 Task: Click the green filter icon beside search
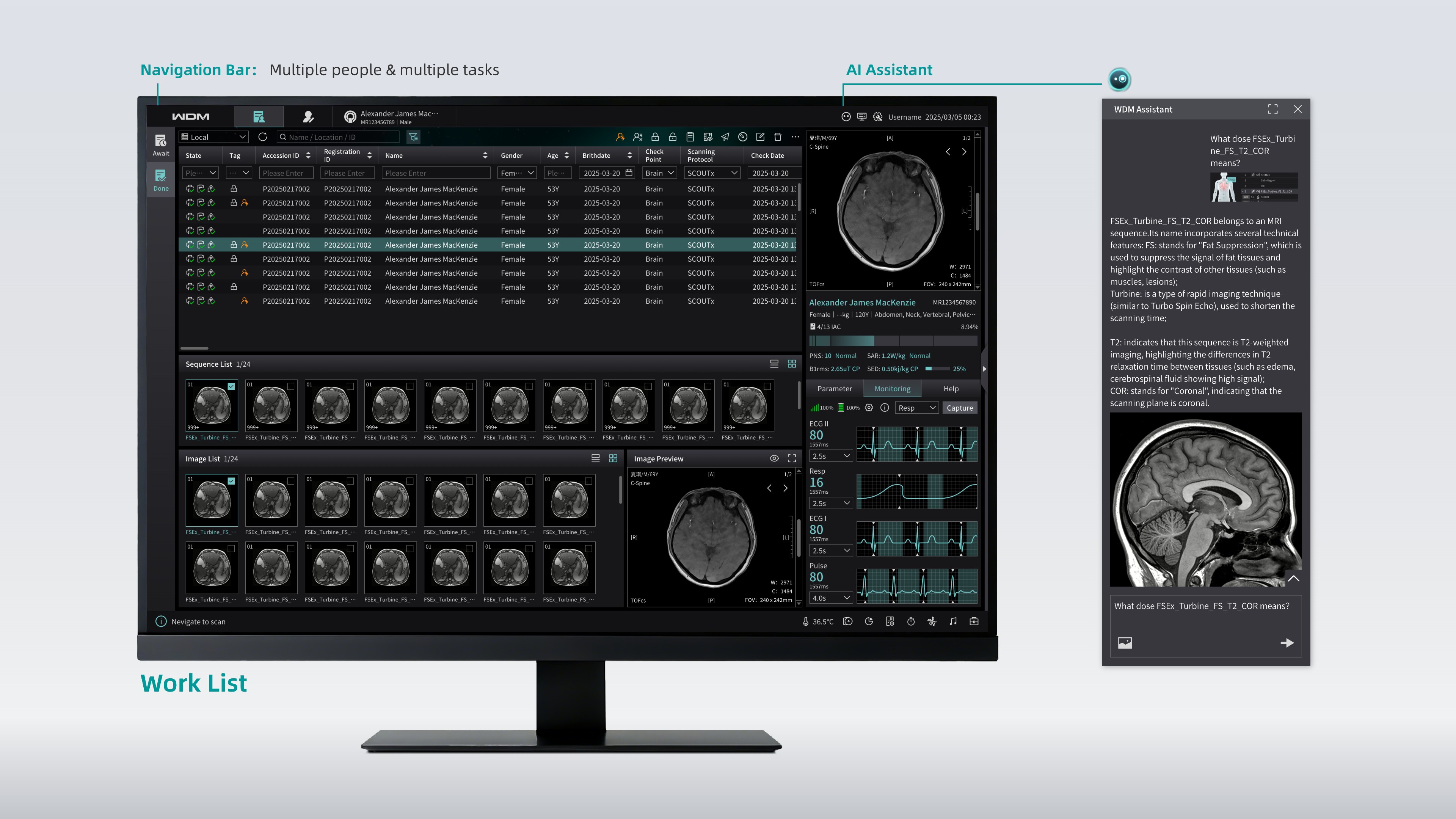point(413,137)
